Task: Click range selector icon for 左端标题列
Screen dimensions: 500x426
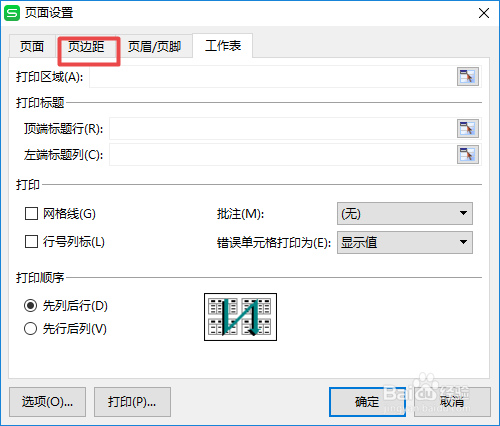Action: 468,154
